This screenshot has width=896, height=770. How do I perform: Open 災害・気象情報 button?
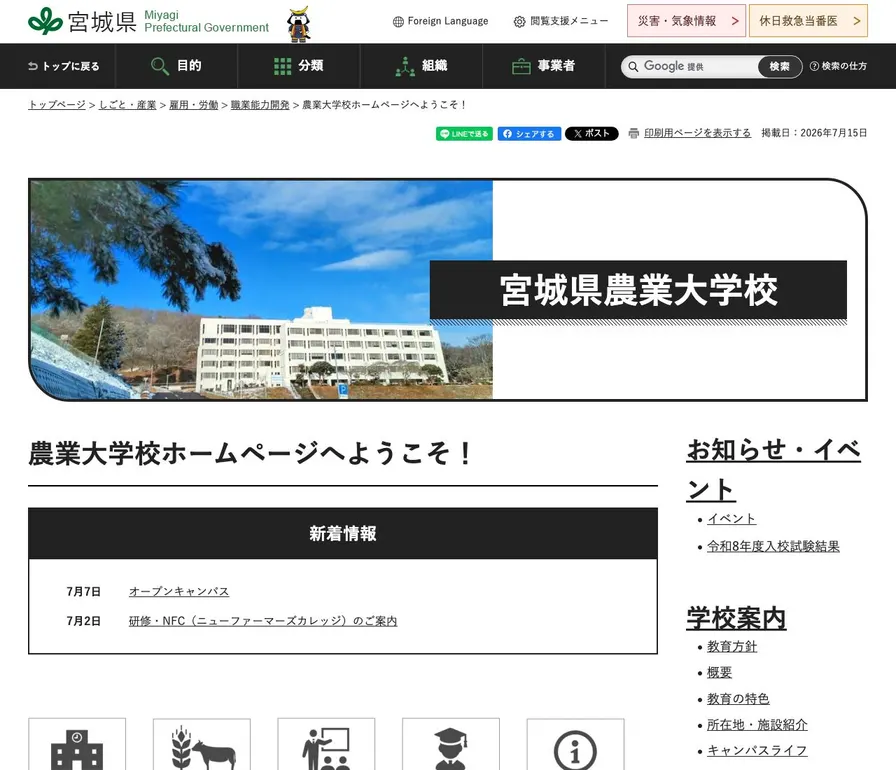coord(686,21)
